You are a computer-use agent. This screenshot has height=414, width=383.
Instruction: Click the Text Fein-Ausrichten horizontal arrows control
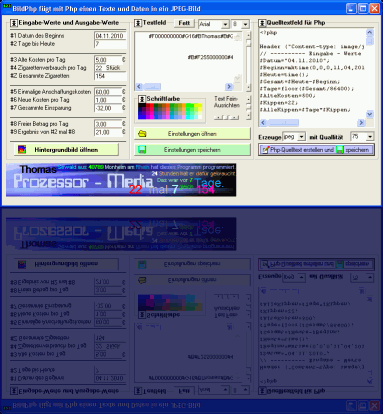pyautogui.click(x=227, y=117)
